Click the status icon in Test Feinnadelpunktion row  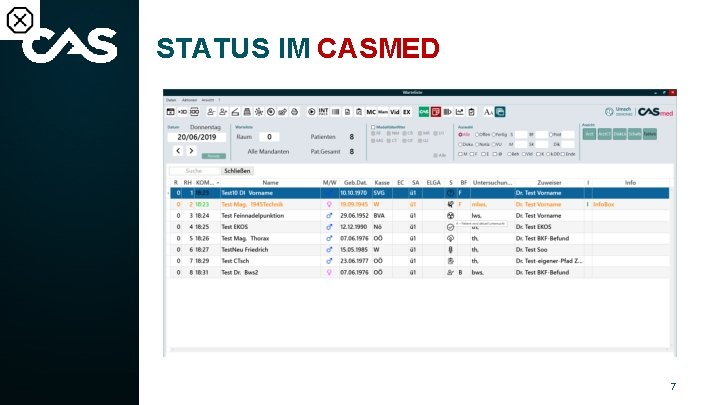click(450, 216)
